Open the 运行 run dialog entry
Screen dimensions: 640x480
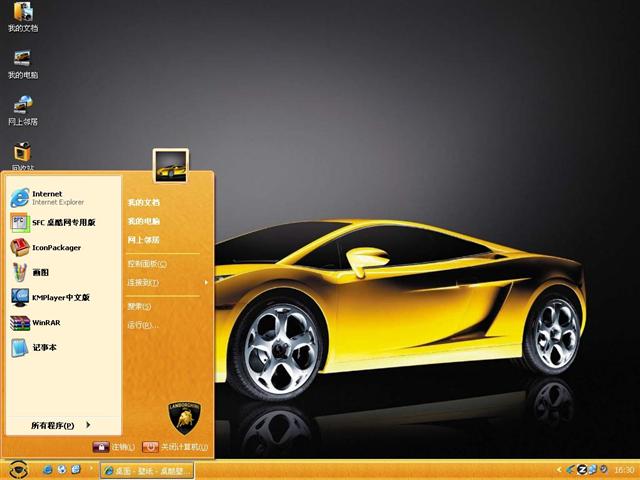pos(142,325)
